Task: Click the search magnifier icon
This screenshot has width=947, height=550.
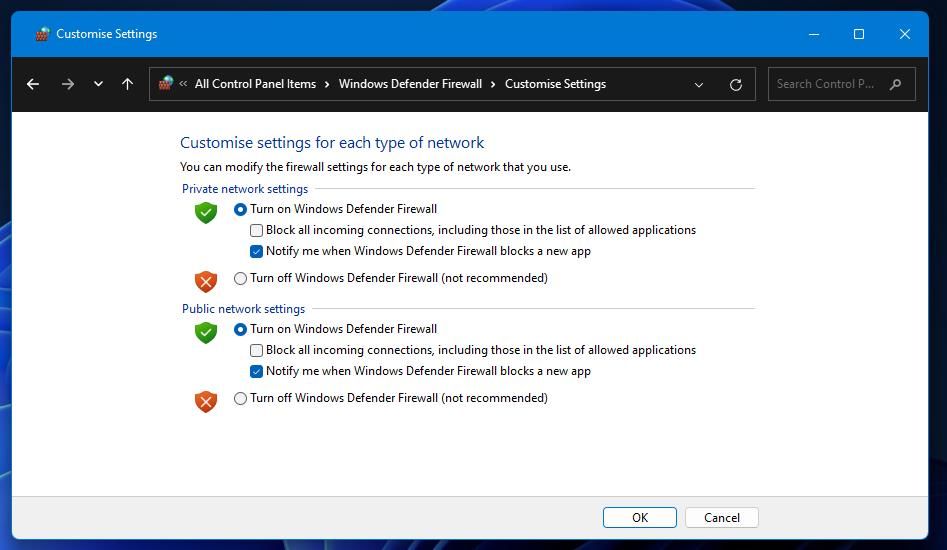Action: 896,84
